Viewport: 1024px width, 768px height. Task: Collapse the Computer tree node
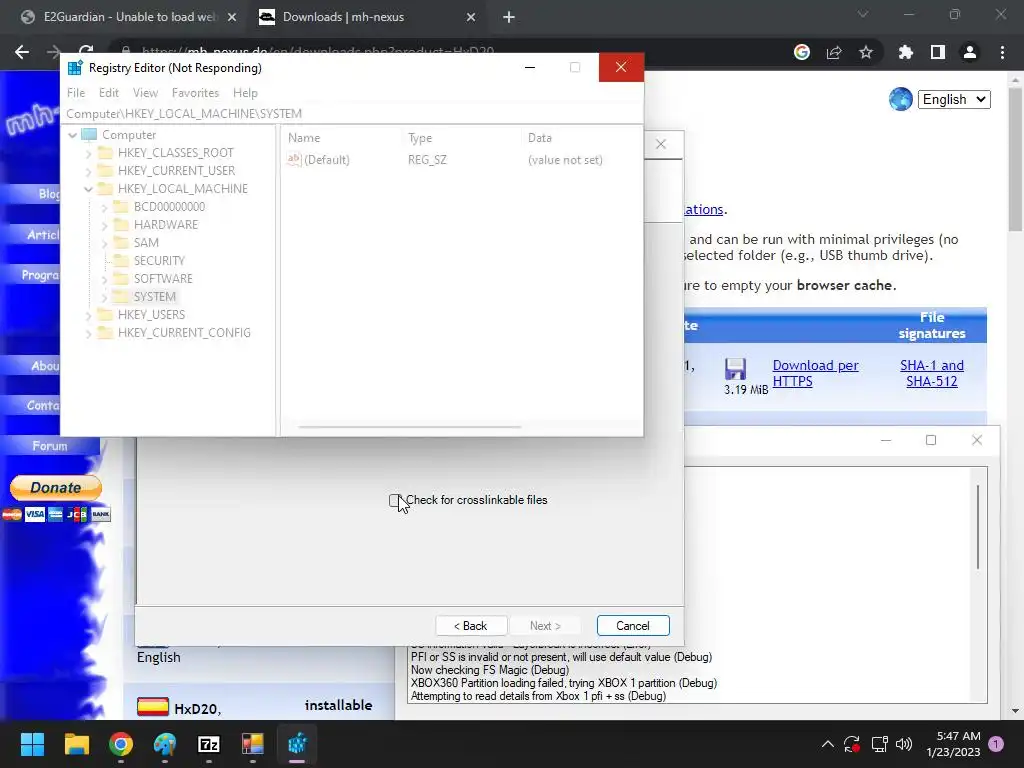click(72, 135)
